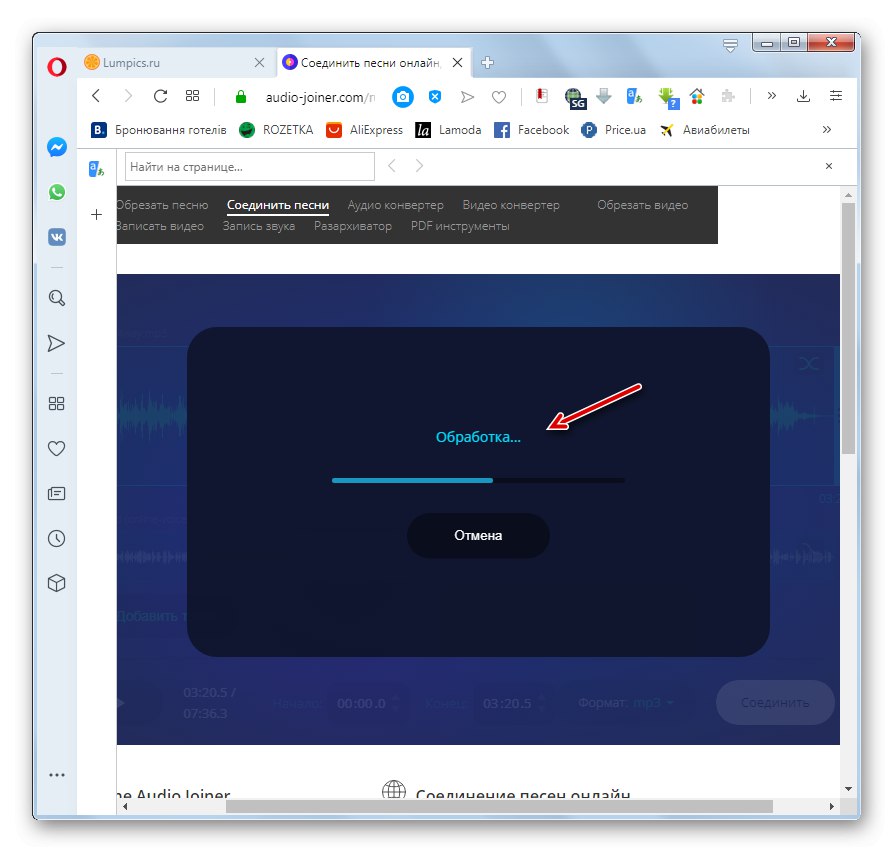Image resolution: width=894 pixels, height=853 pixels.
Task: Open Messenger in the Opera sidebar
Action: [x=56, y=147]
